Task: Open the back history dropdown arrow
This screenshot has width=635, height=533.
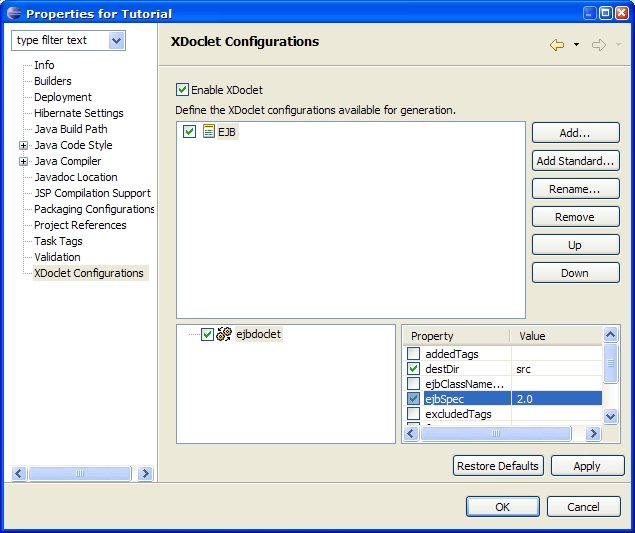Action: point(576,45)
